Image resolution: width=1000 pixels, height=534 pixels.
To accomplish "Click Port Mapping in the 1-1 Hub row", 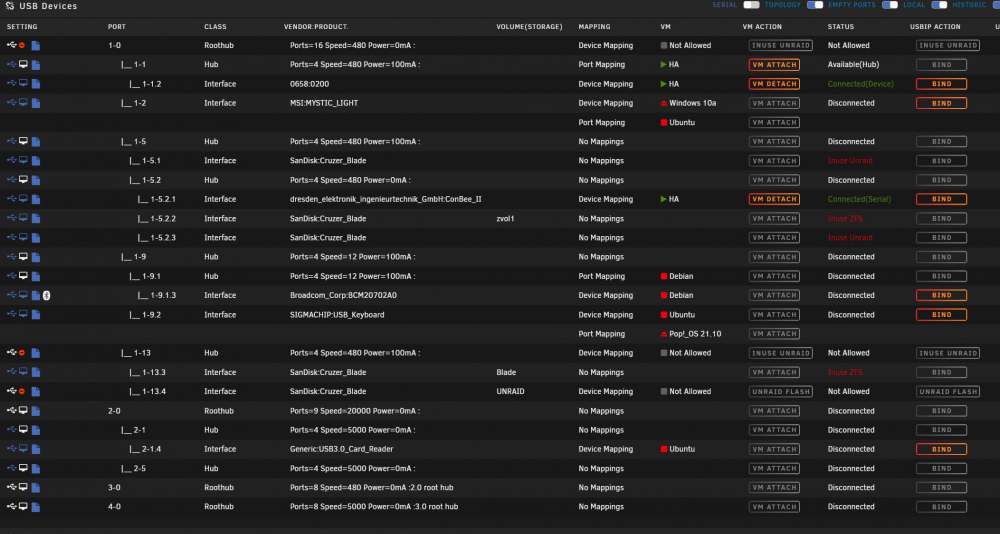I will [601, 65].
